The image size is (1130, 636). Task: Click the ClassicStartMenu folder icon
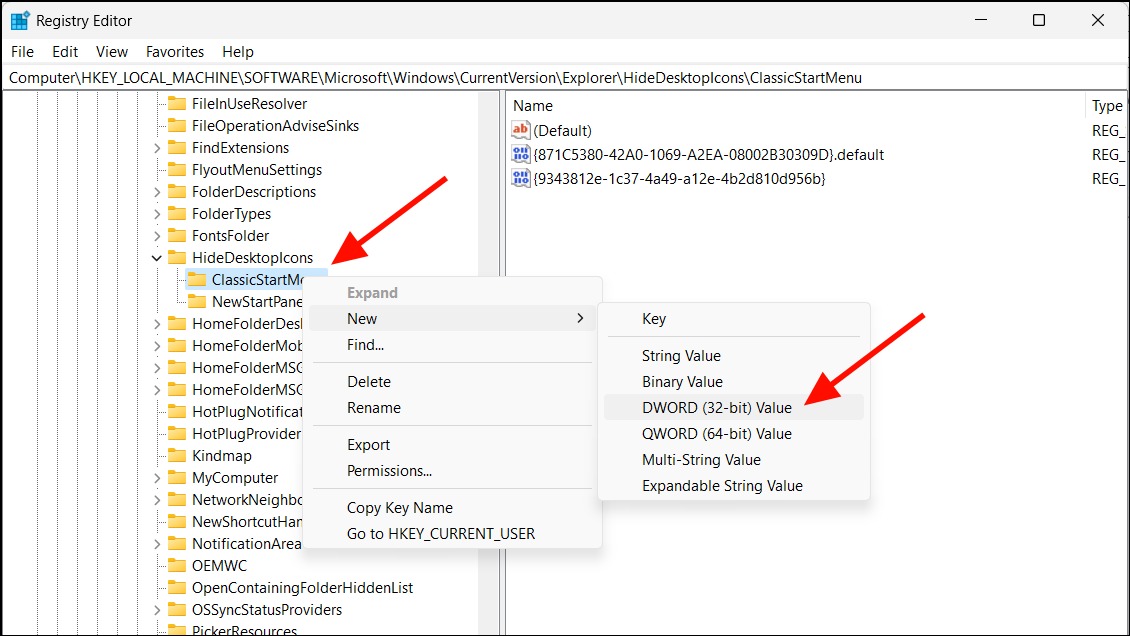click(x=197, y=279)
